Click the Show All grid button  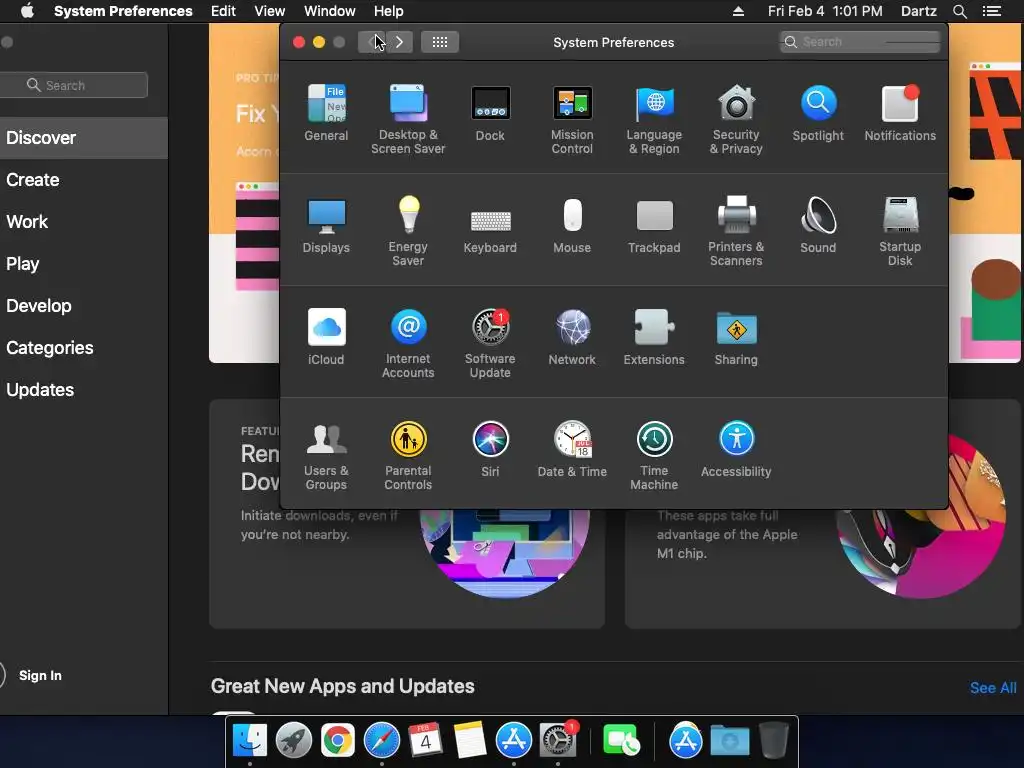pos(440,42)
